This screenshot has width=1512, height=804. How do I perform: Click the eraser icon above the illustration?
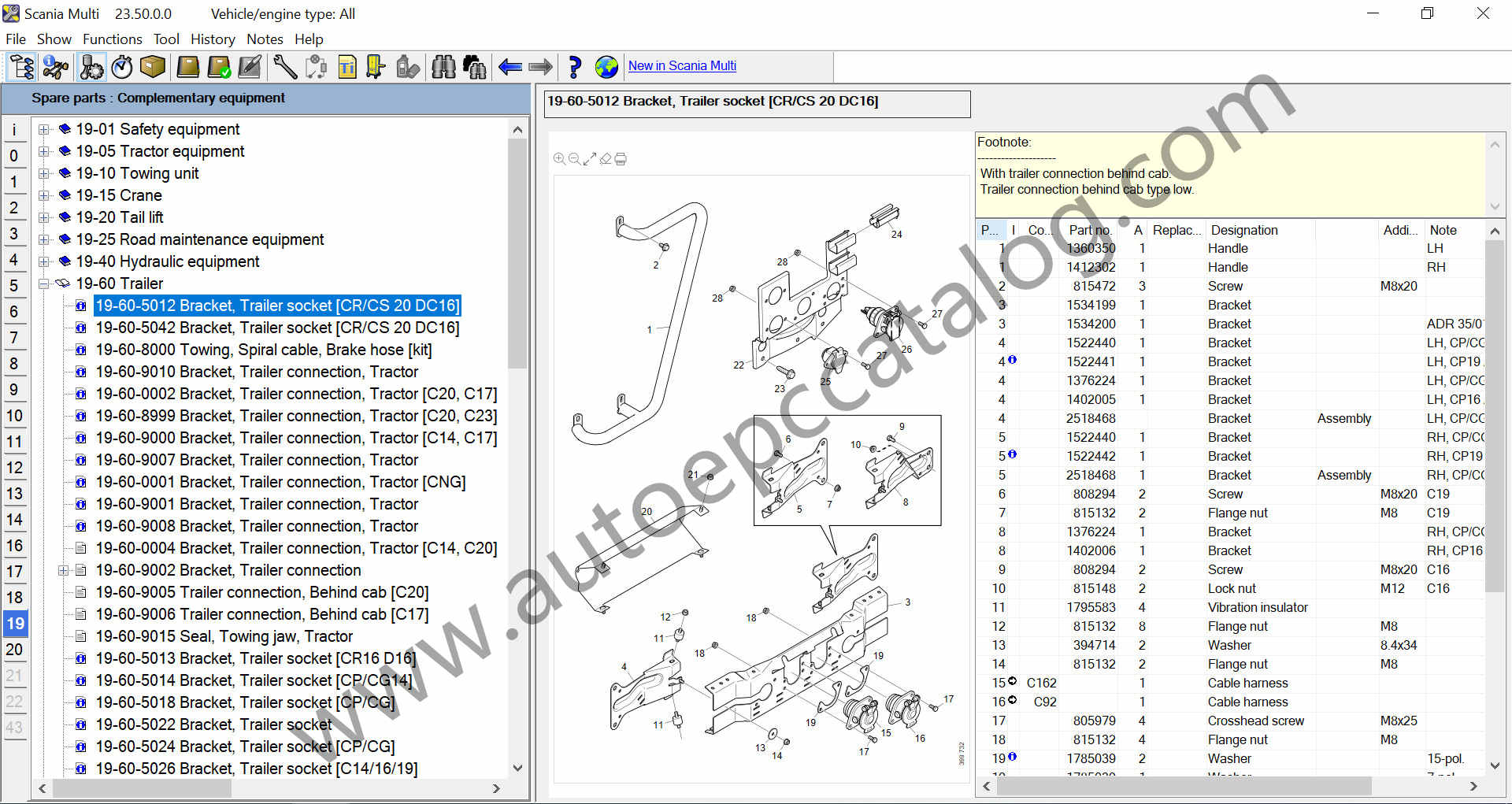(x=605, y=159)
